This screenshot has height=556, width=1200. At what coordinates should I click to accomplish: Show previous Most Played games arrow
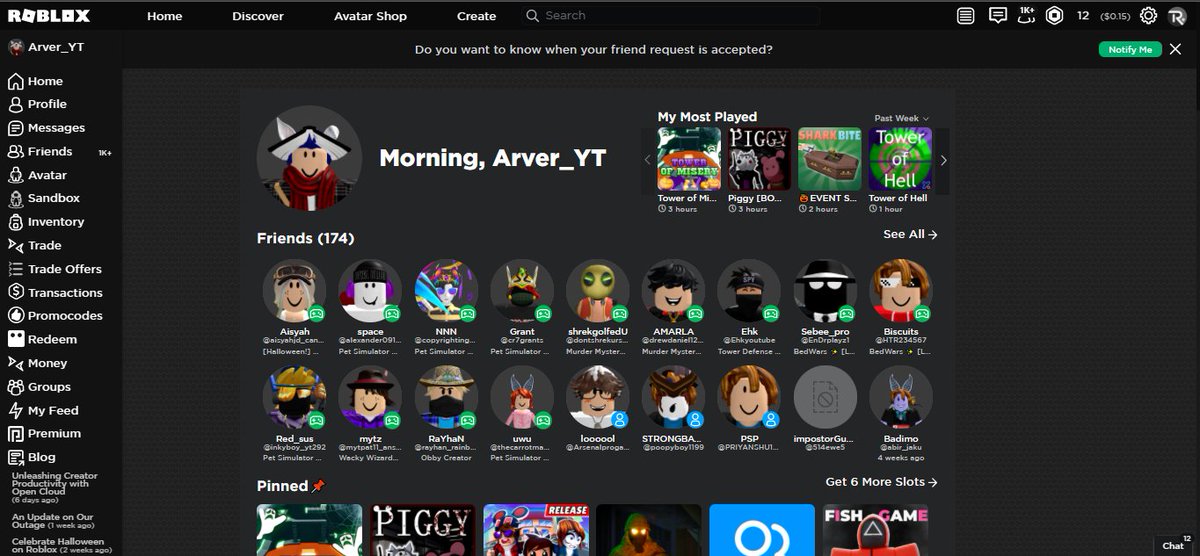[x=647, y=160]
